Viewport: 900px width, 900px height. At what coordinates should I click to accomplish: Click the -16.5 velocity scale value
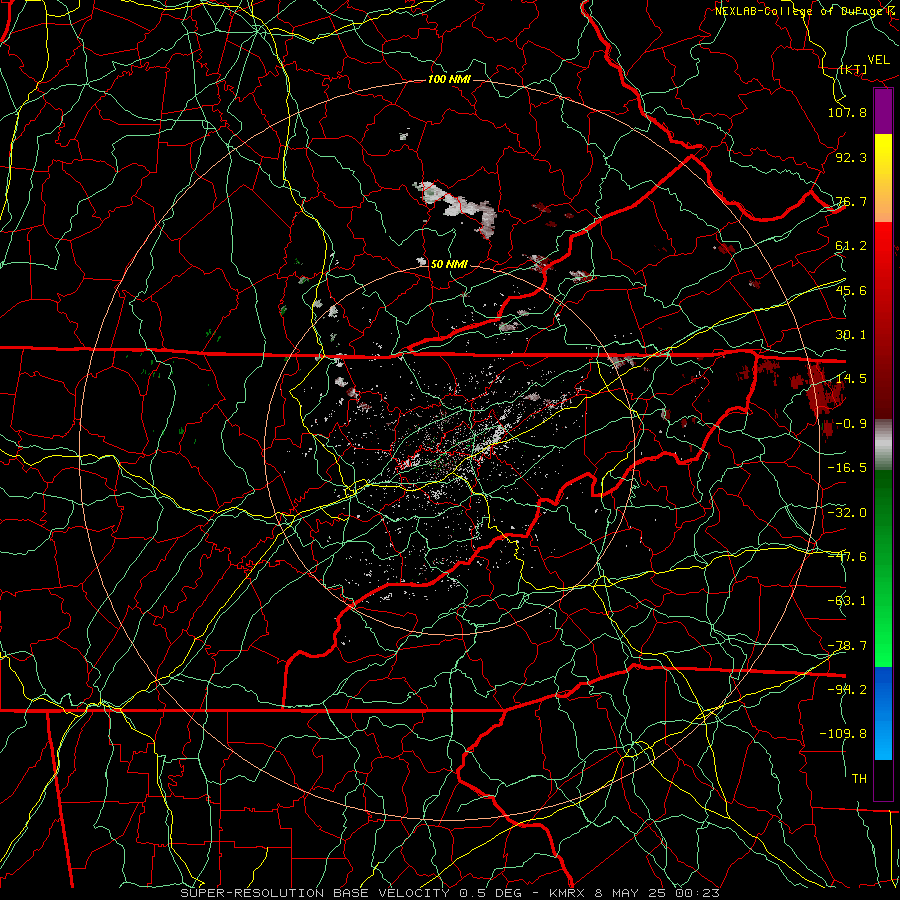(x=847, y=468)
